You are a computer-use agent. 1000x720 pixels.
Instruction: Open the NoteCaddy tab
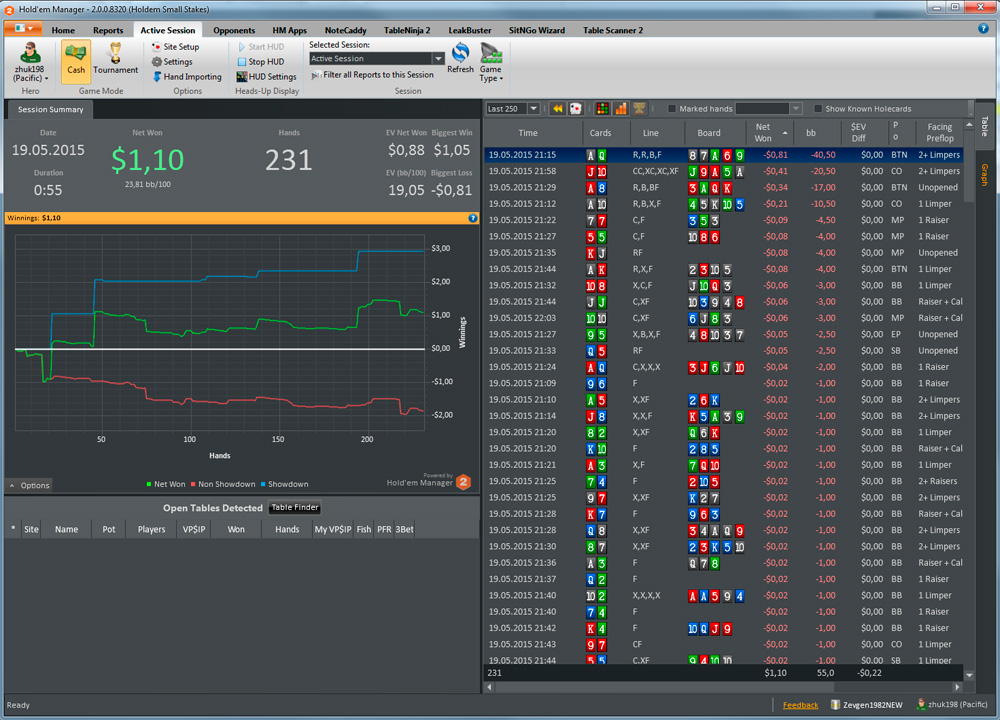point(346,30)
